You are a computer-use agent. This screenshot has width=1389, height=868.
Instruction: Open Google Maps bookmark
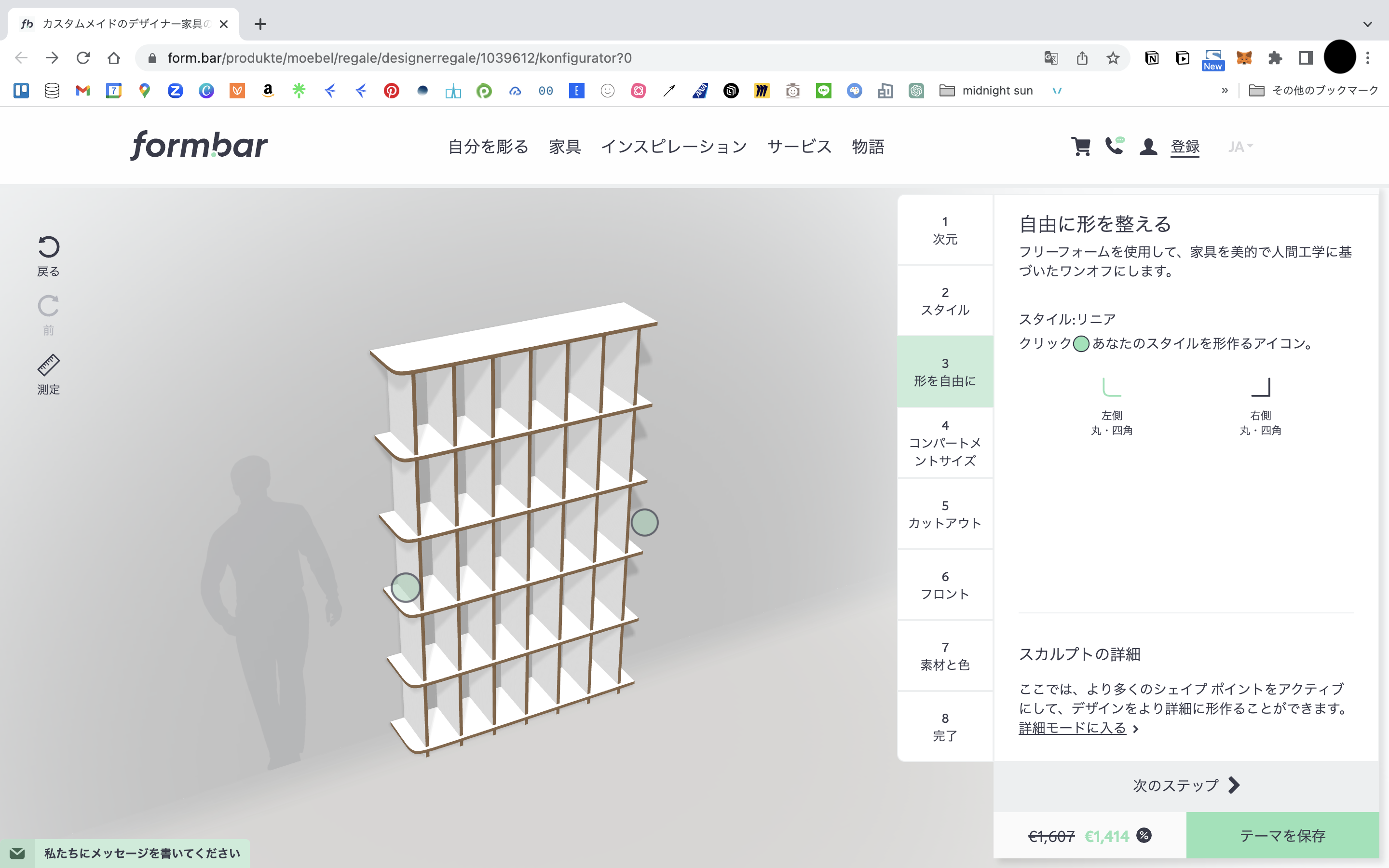145,90
